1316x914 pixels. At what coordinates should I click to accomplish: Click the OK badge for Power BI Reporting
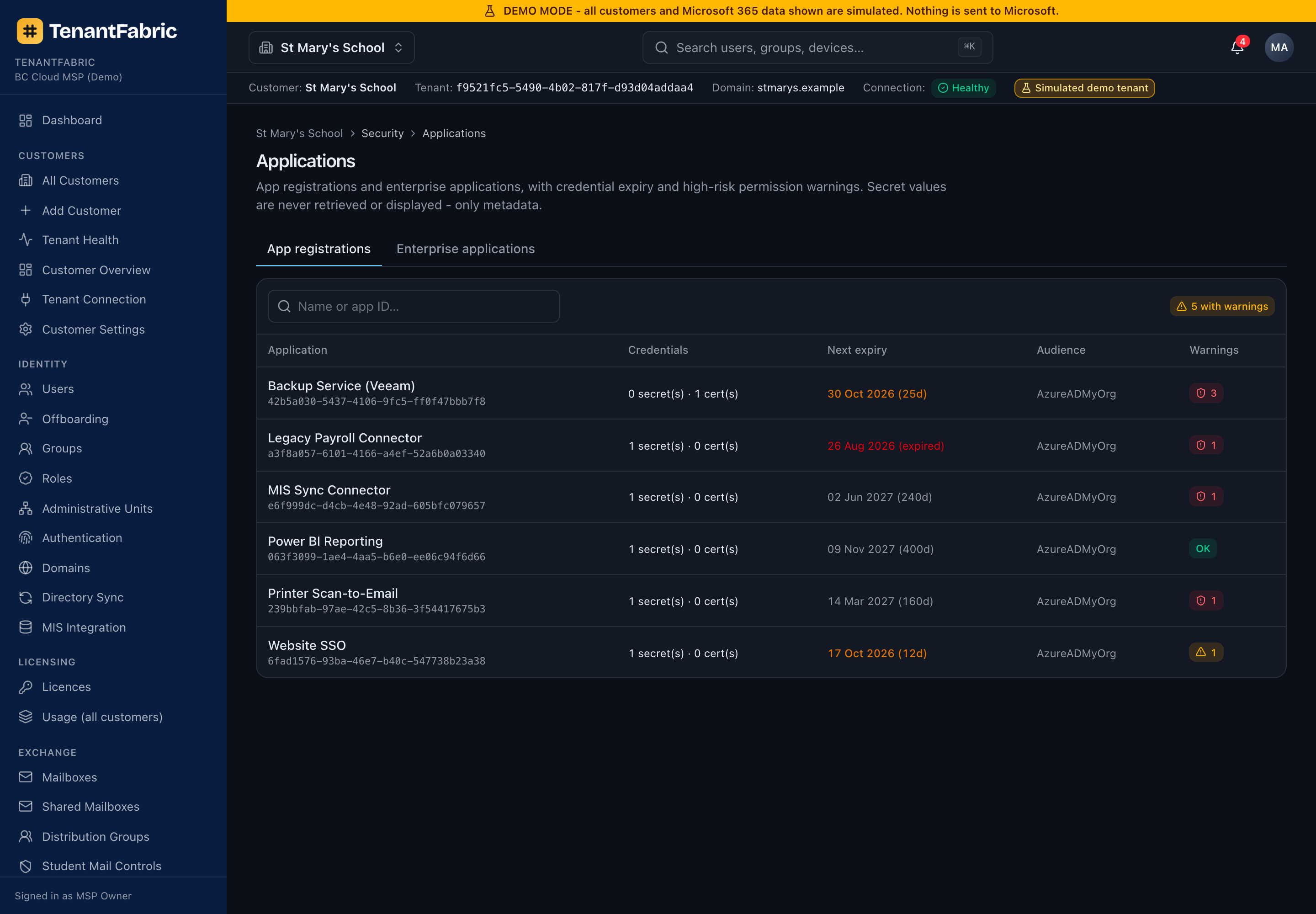pyautogui.click(x=1203, y=549)
